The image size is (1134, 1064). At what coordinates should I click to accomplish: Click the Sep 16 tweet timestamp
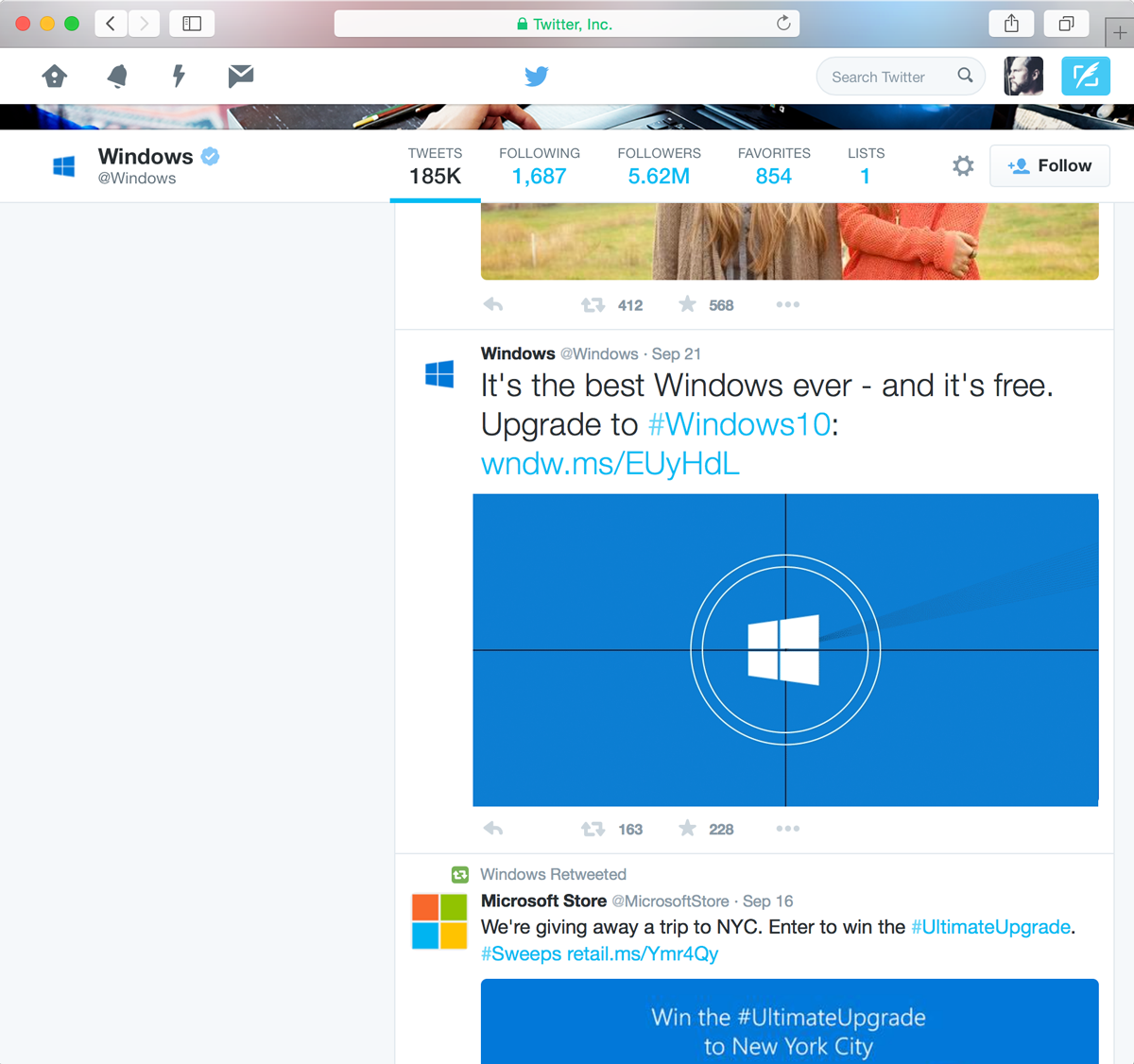coord(768,901)
